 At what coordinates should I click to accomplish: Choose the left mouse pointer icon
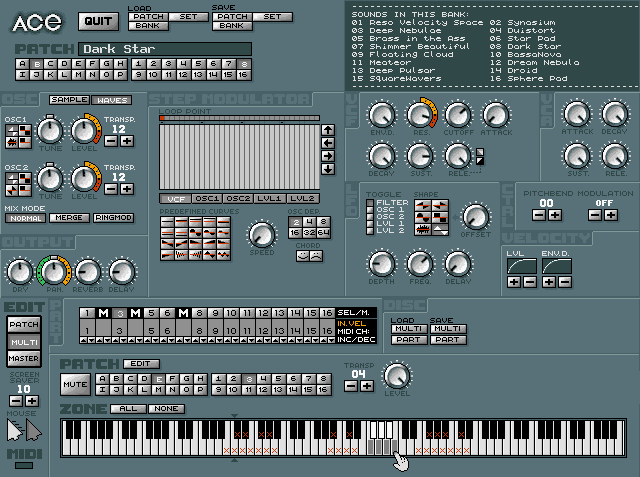[13, 431]
